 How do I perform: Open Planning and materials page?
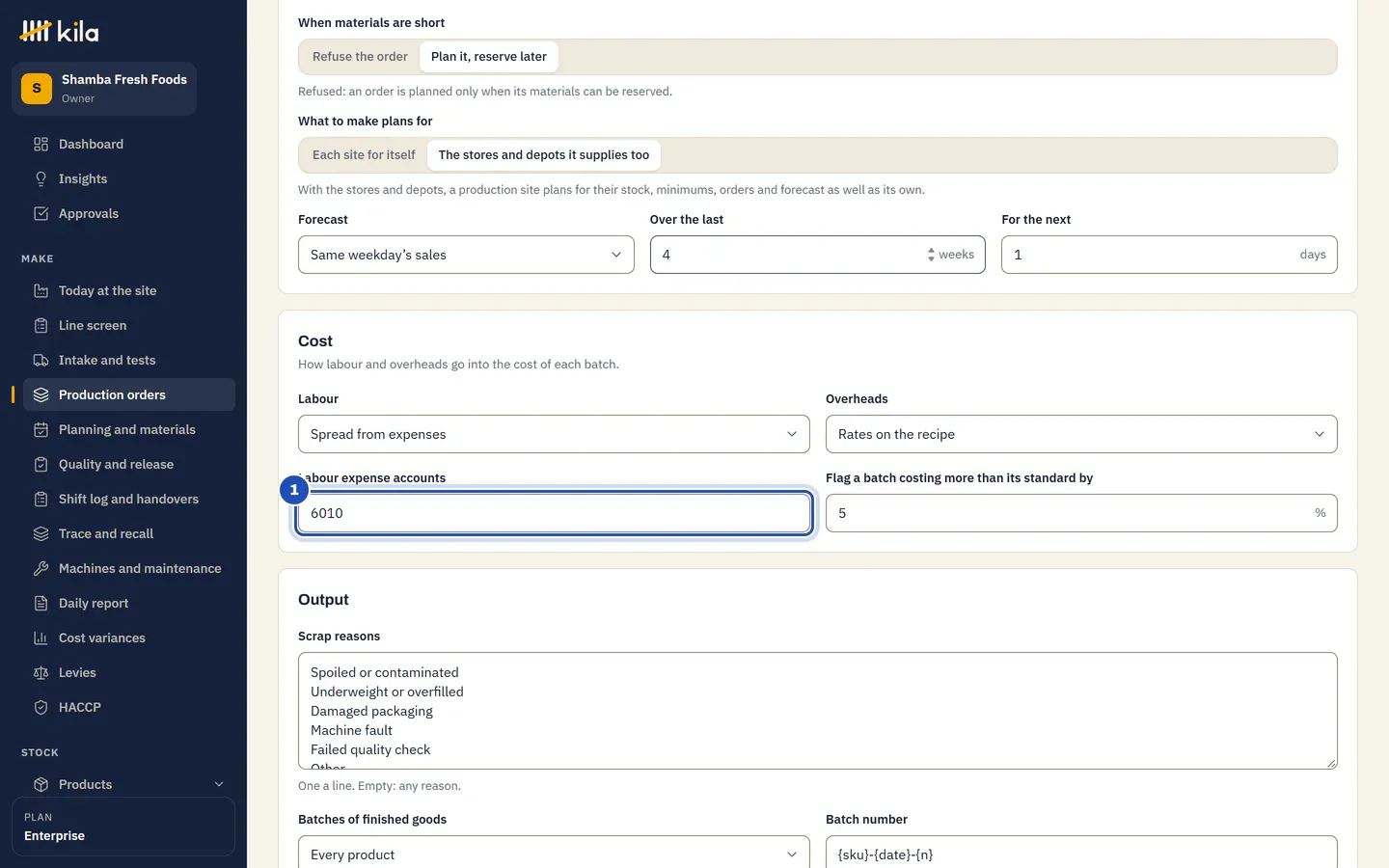click(129, 430)
